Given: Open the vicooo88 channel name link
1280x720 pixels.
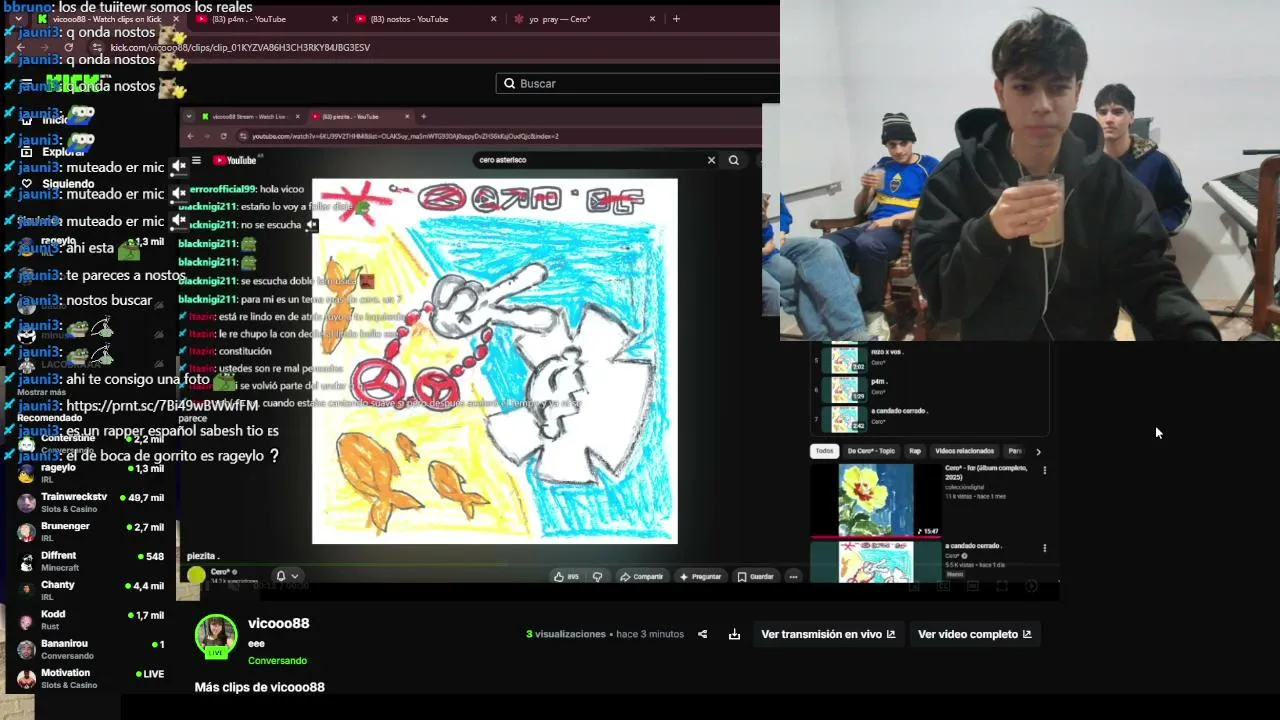Looking at the screenshot, I should coord(278,623).
